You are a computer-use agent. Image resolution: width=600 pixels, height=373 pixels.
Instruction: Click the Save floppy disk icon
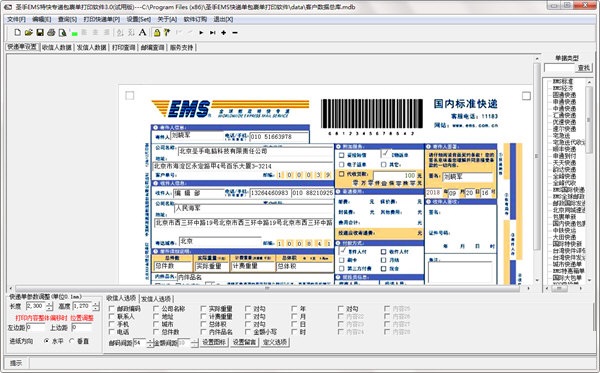[x=40, y=33]
